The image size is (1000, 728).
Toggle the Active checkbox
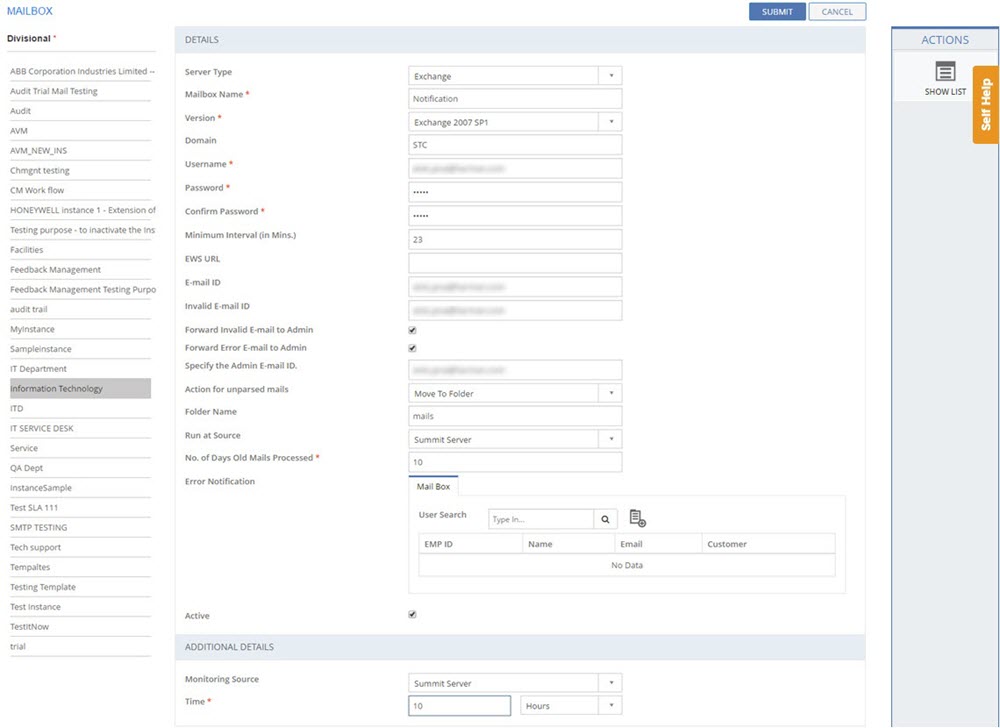click(412, 615)
